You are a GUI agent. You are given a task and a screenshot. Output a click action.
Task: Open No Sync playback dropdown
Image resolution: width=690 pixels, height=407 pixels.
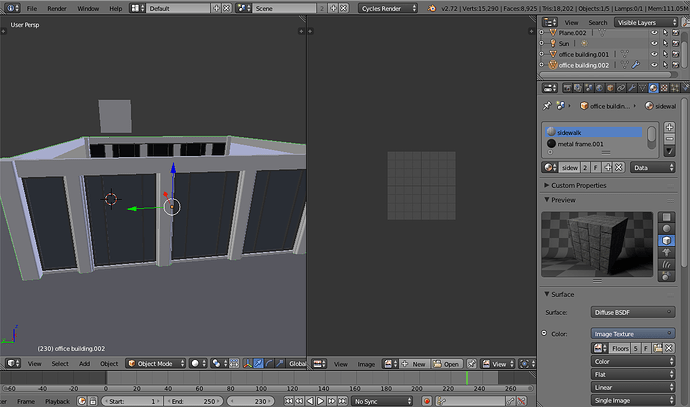tap(382, 401)
